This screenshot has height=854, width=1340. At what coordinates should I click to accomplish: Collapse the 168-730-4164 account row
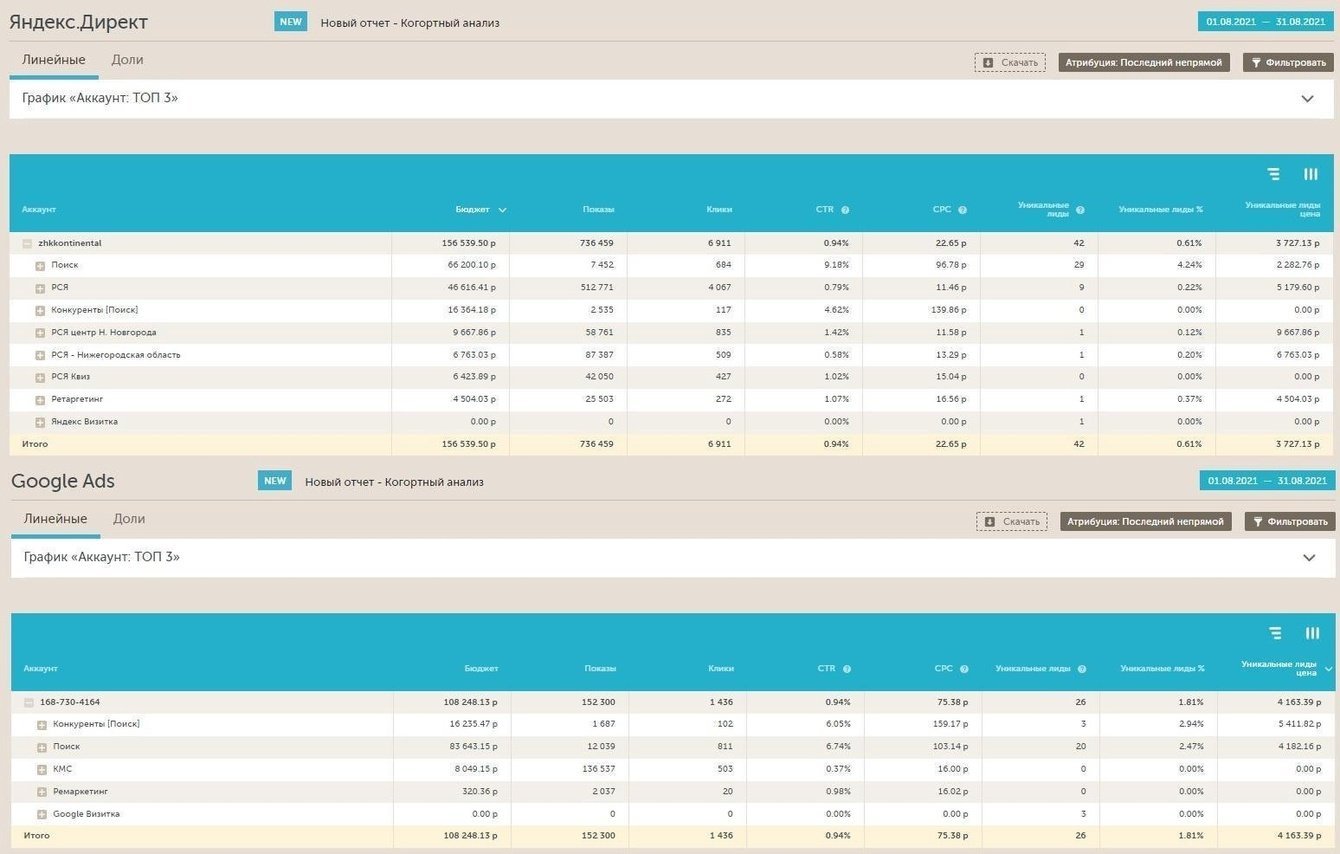pyautogui.click(x=30, y=702)
